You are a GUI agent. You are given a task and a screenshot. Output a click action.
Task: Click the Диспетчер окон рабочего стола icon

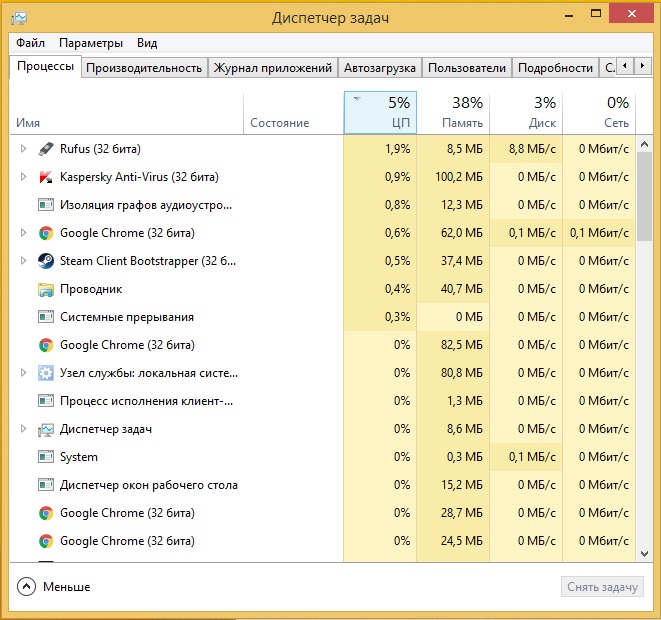(46, 485)
